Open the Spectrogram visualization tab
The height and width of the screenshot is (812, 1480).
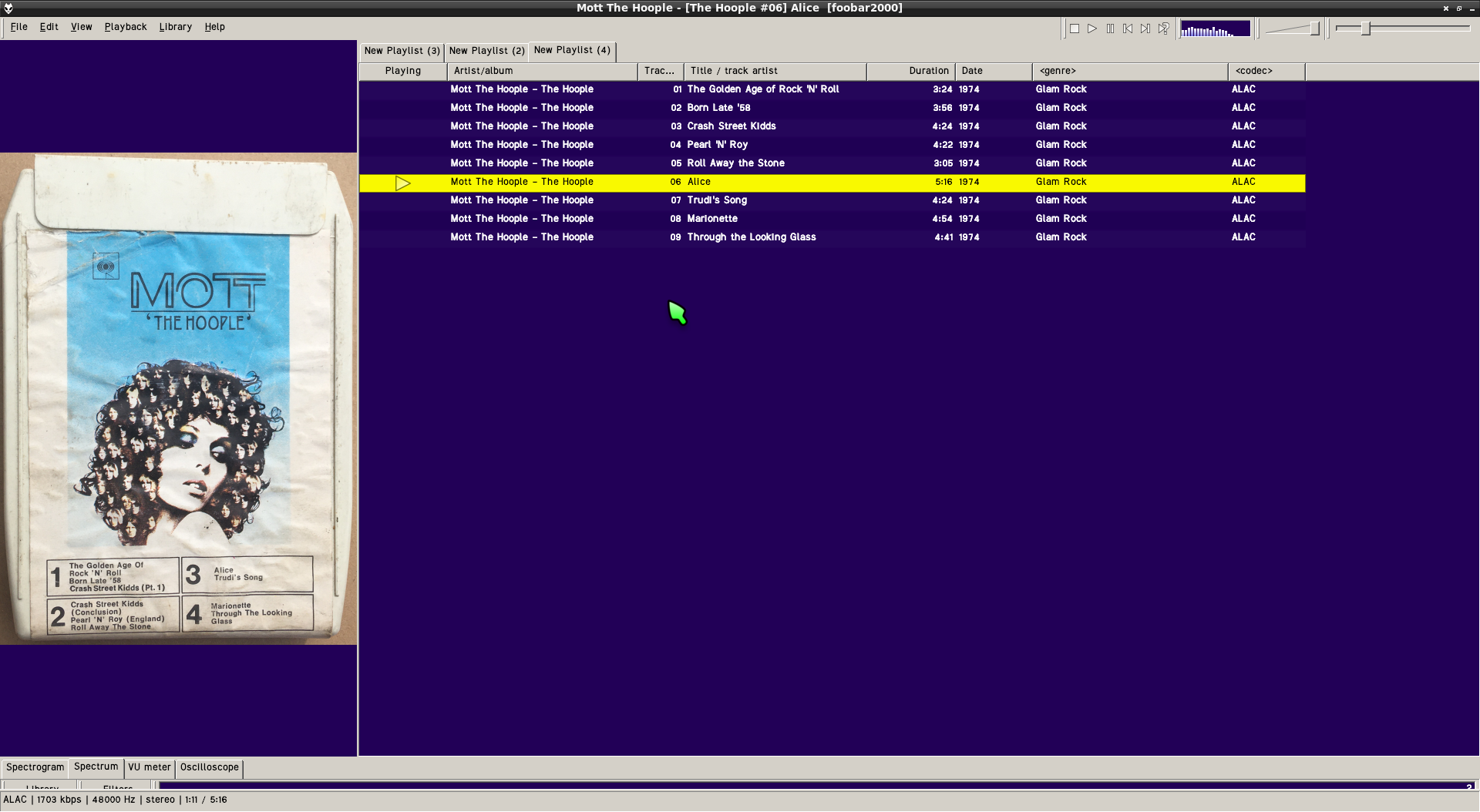coord(35,767)
